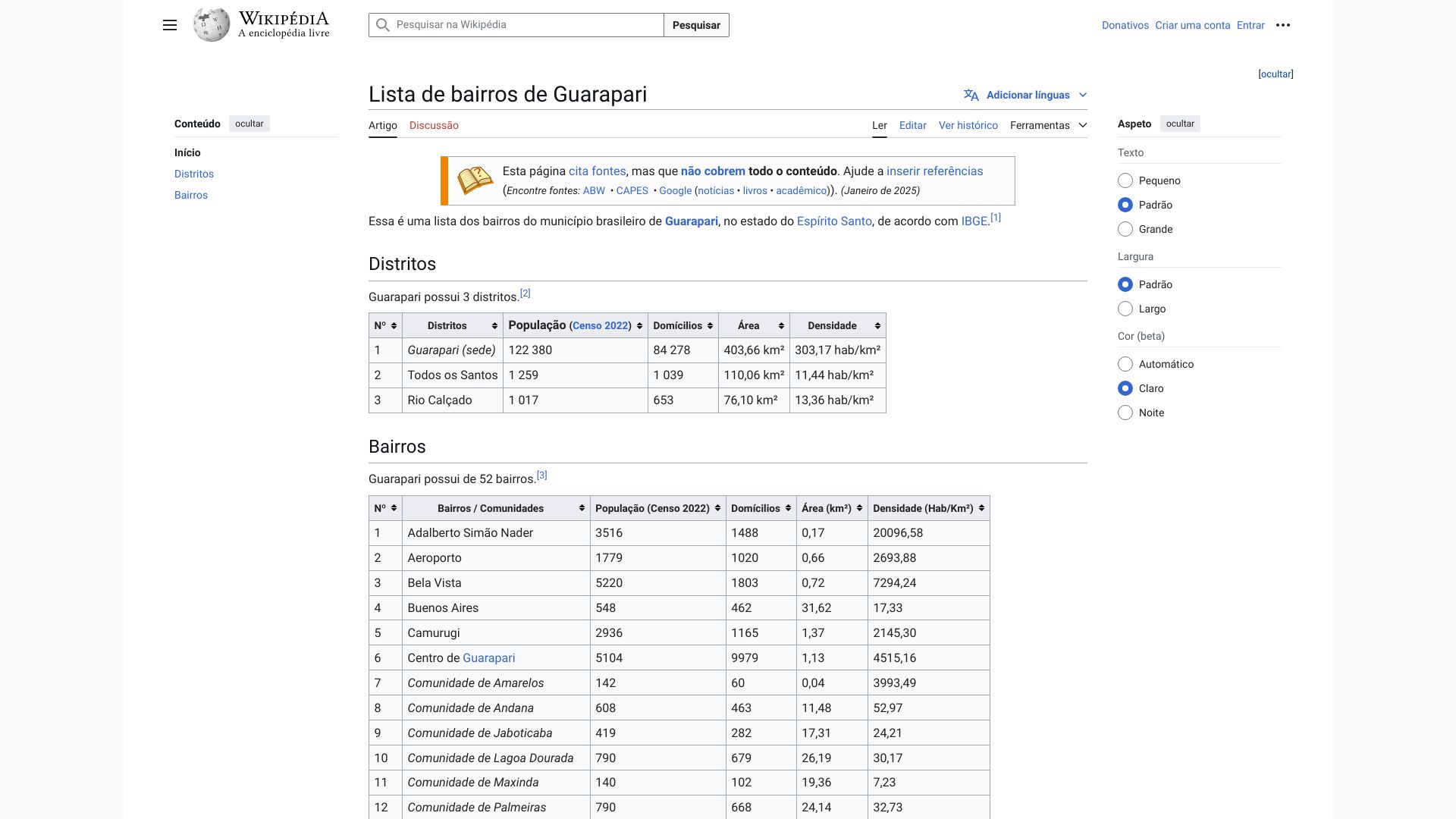This screenshot has height=819, width=1456.
Task: Open the hamburger main menu icon
Action: 170,25
